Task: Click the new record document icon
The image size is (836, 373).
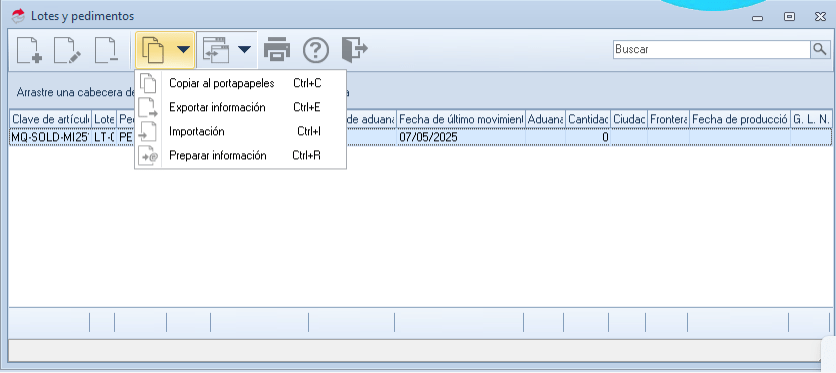Action: [x=29, y=50]
